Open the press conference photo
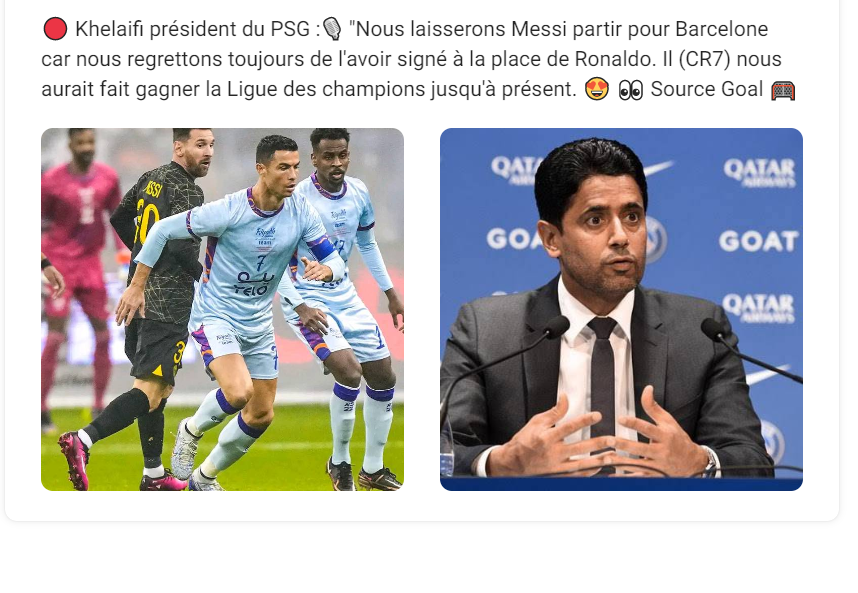Viewport: 858px width, 593px height. 621,309
